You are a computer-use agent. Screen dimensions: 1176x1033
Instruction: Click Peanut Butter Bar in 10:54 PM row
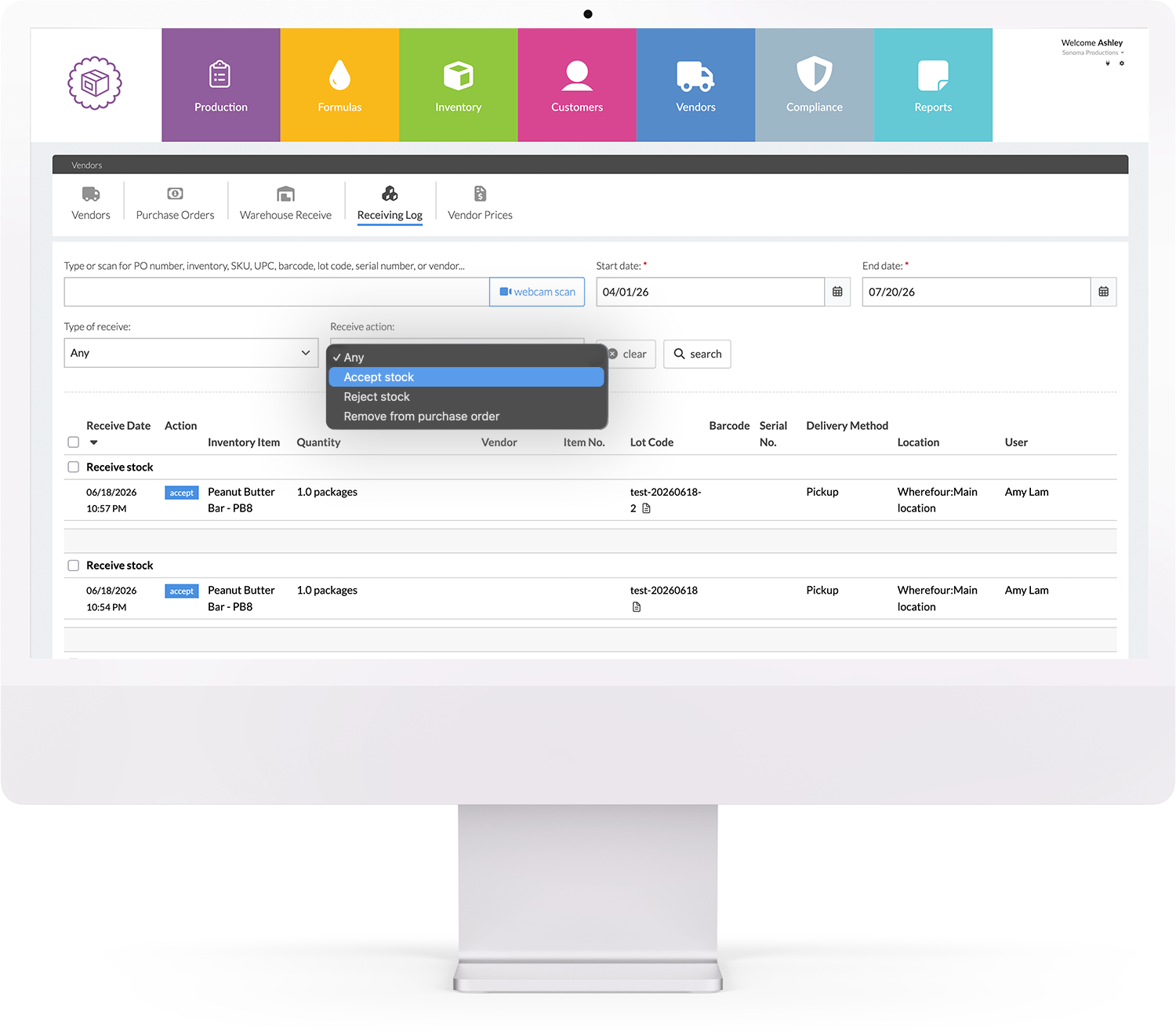click(x=241, y=598)
